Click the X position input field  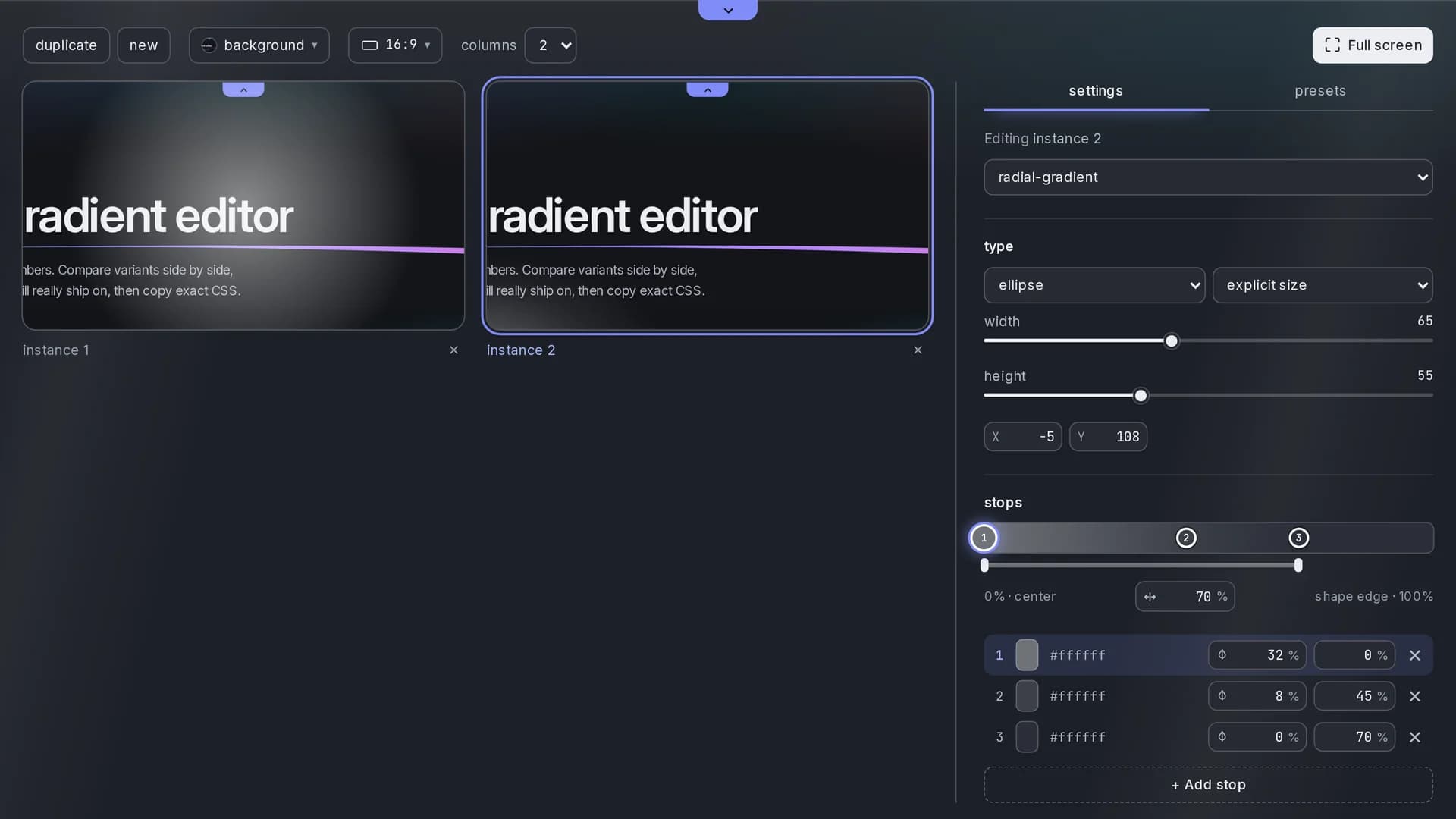coord(1023,437)
